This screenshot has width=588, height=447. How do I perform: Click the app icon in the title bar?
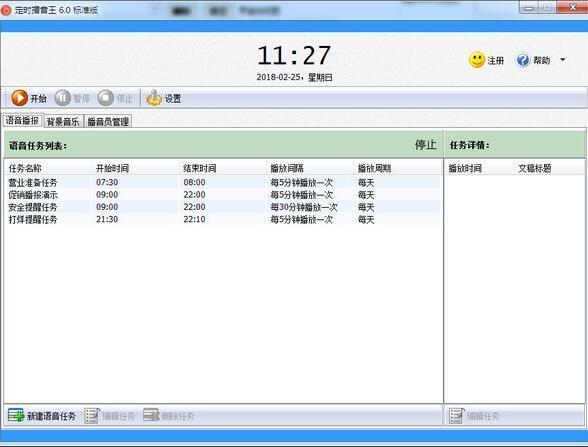6,10
